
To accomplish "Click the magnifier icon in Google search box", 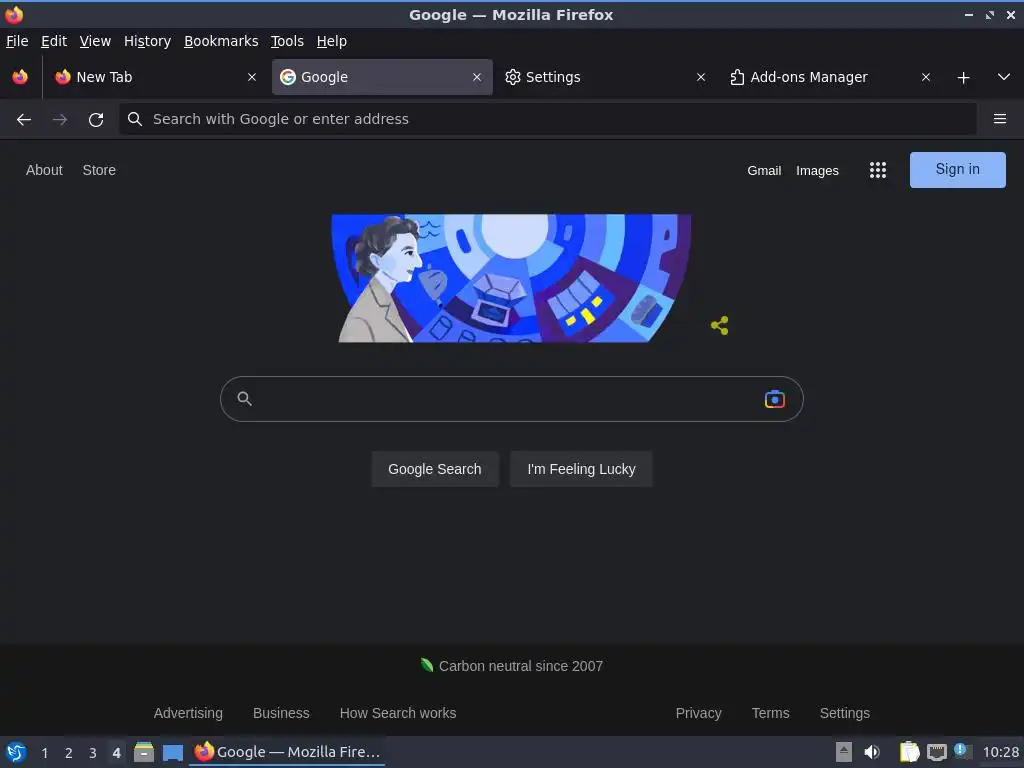I will pyautogui.click(x=244, y=398).
